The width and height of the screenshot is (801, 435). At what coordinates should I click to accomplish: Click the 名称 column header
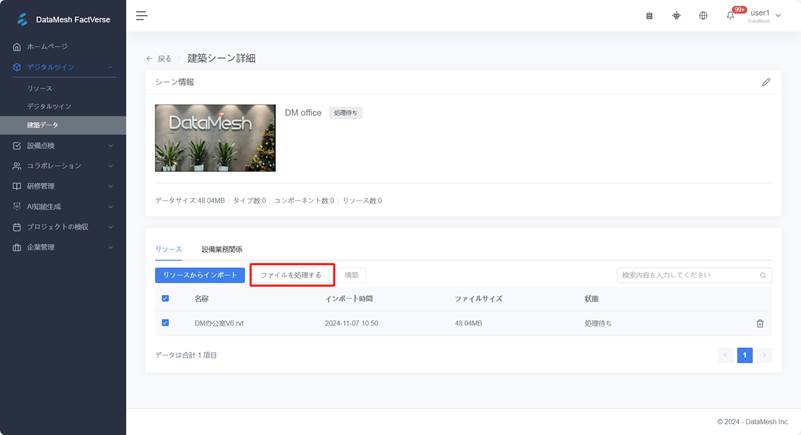click(x=201, y=299)
